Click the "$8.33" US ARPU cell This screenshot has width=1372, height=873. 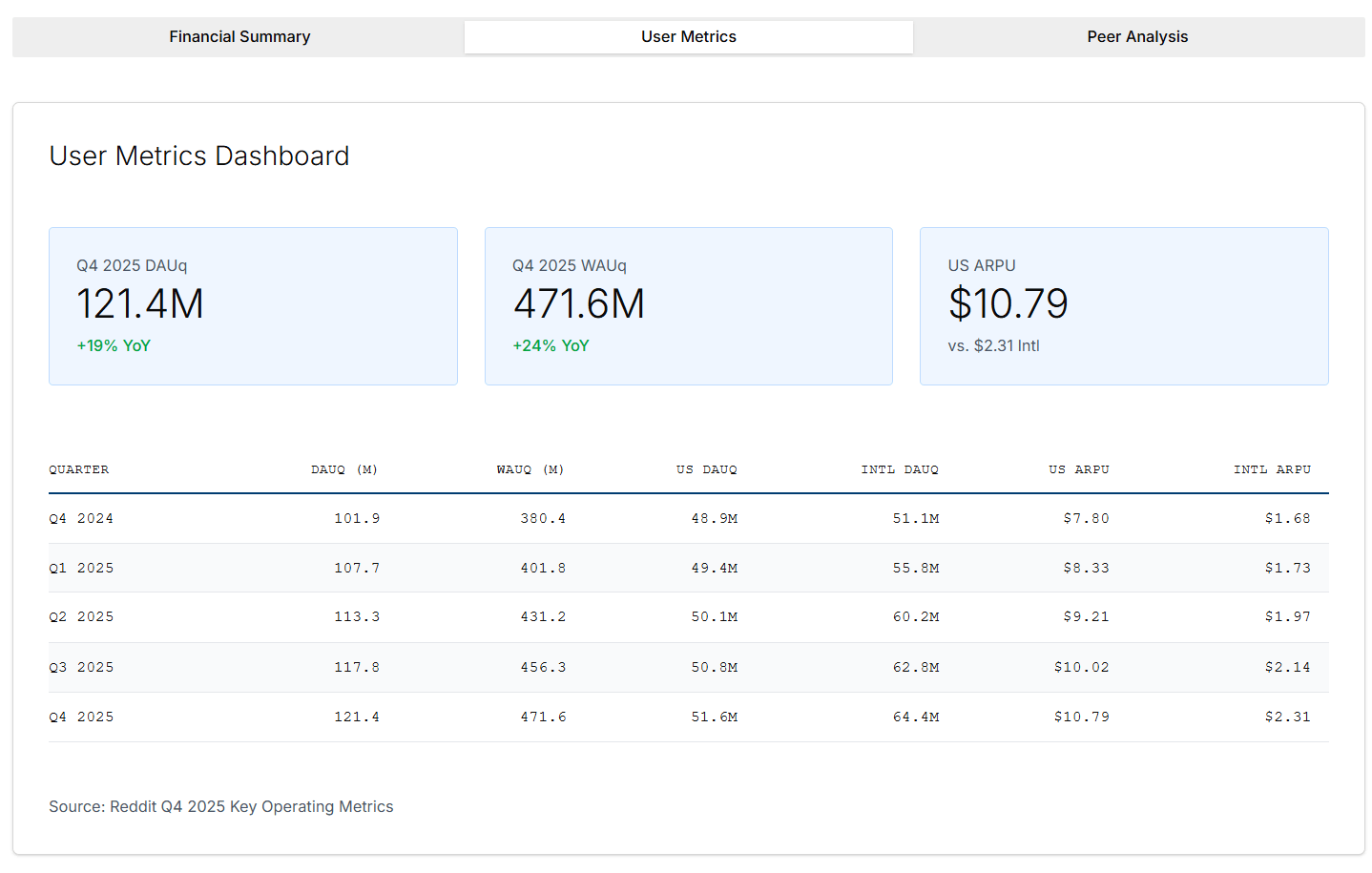tap(1087, 569)
